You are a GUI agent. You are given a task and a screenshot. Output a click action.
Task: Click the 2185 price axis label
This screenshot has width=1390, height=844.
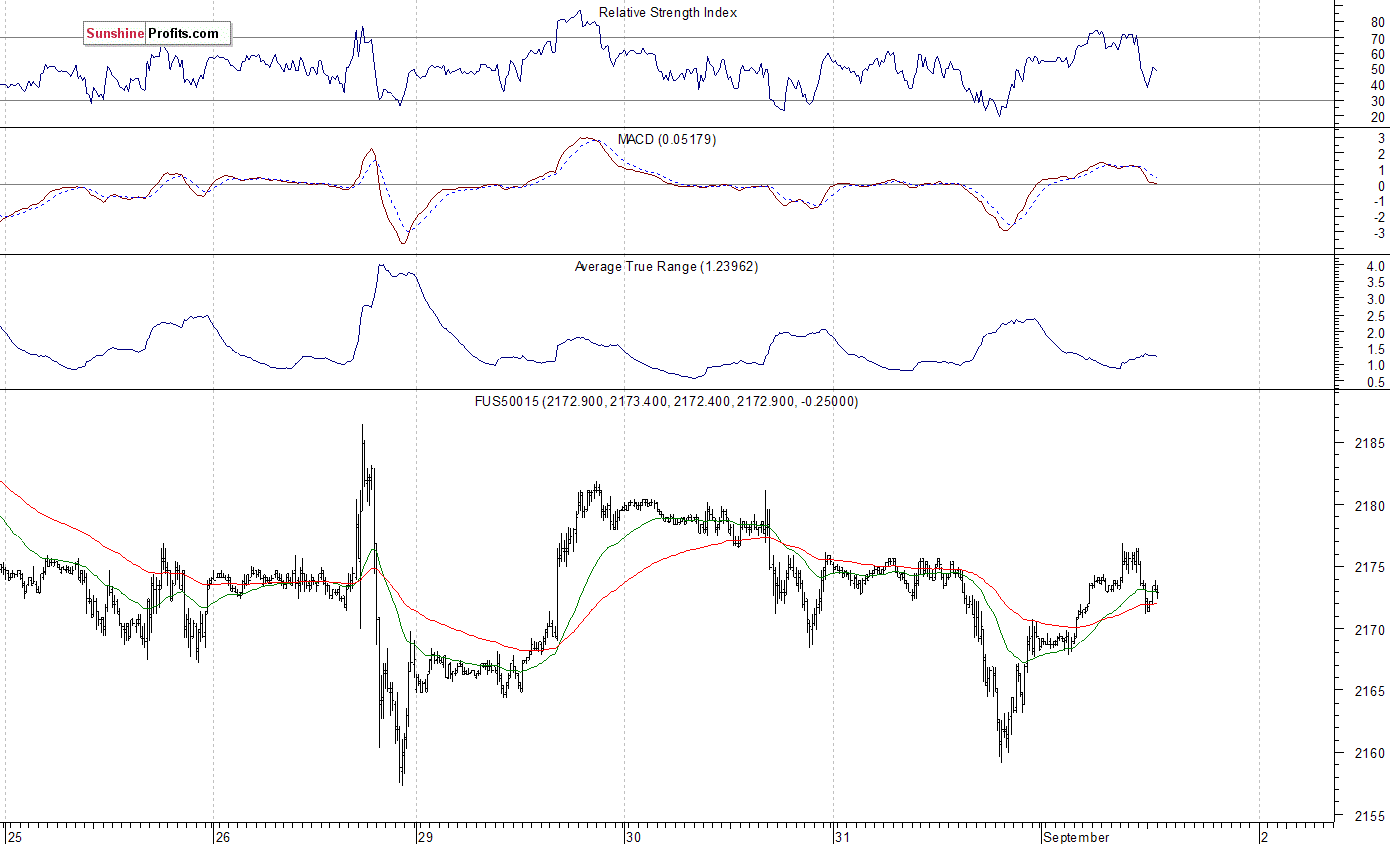pos(1368,443)
